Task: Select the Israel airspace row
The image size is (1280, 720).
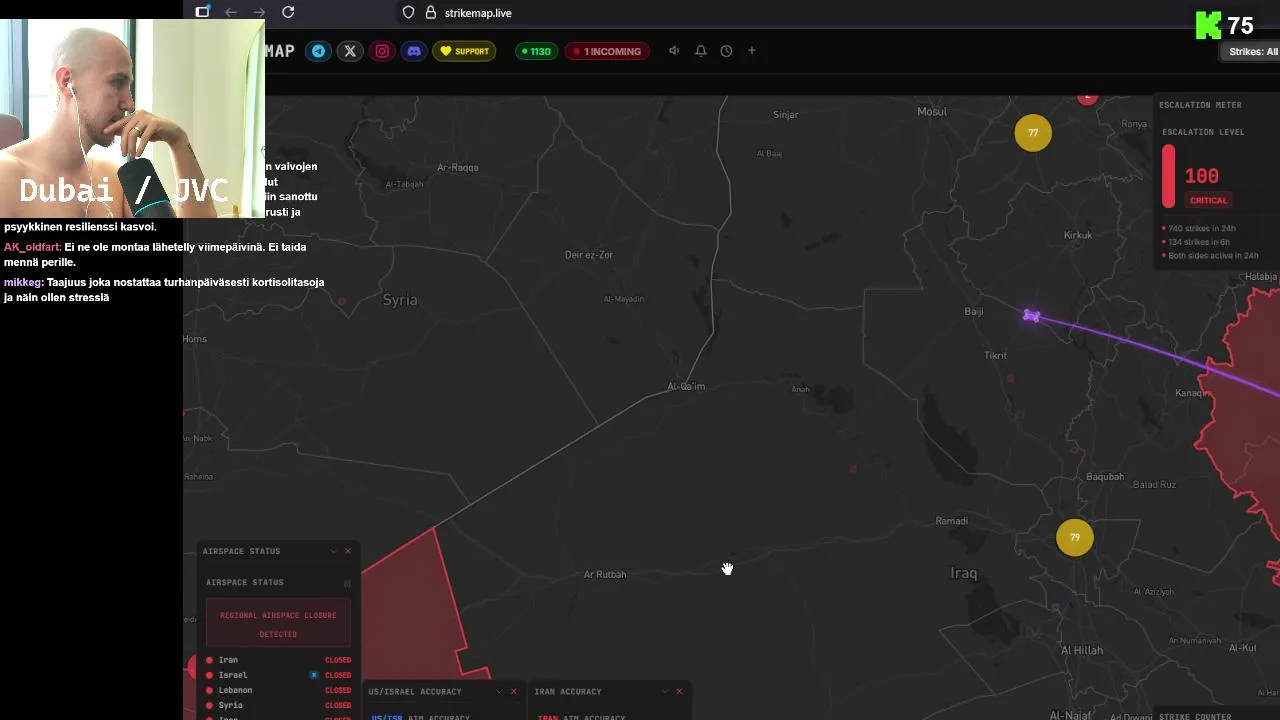Action: (x=278, y=675)
